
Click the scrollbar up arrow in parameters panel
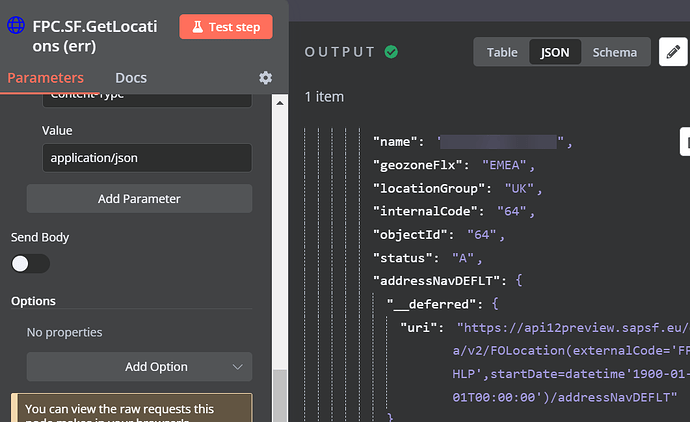pos(280,103)
